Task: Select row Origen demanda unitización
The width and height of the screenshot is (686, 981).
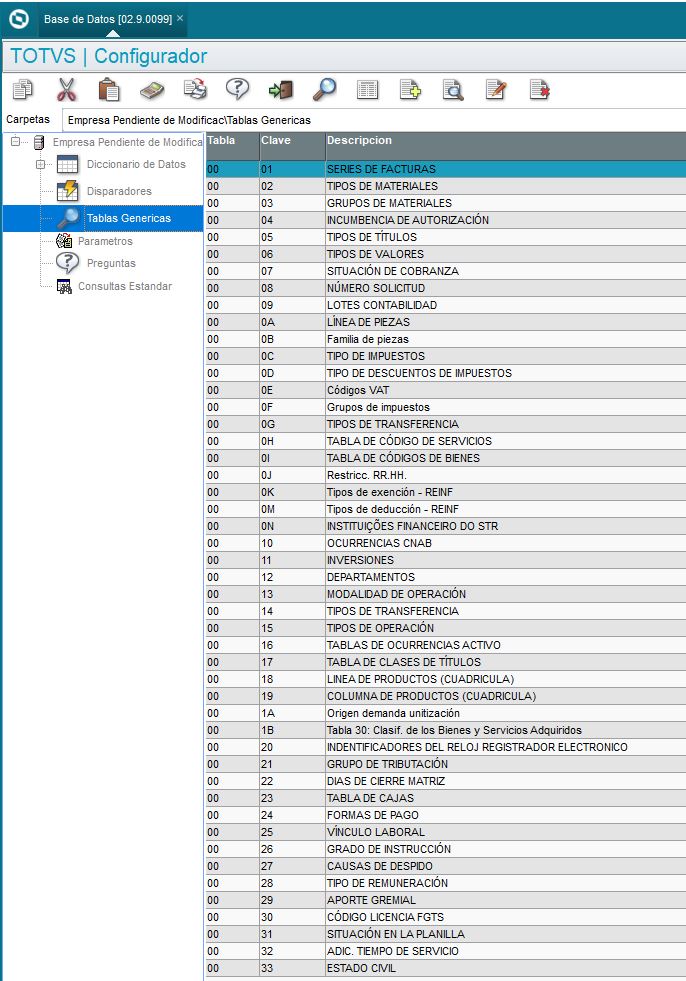Action: point(446,713)
